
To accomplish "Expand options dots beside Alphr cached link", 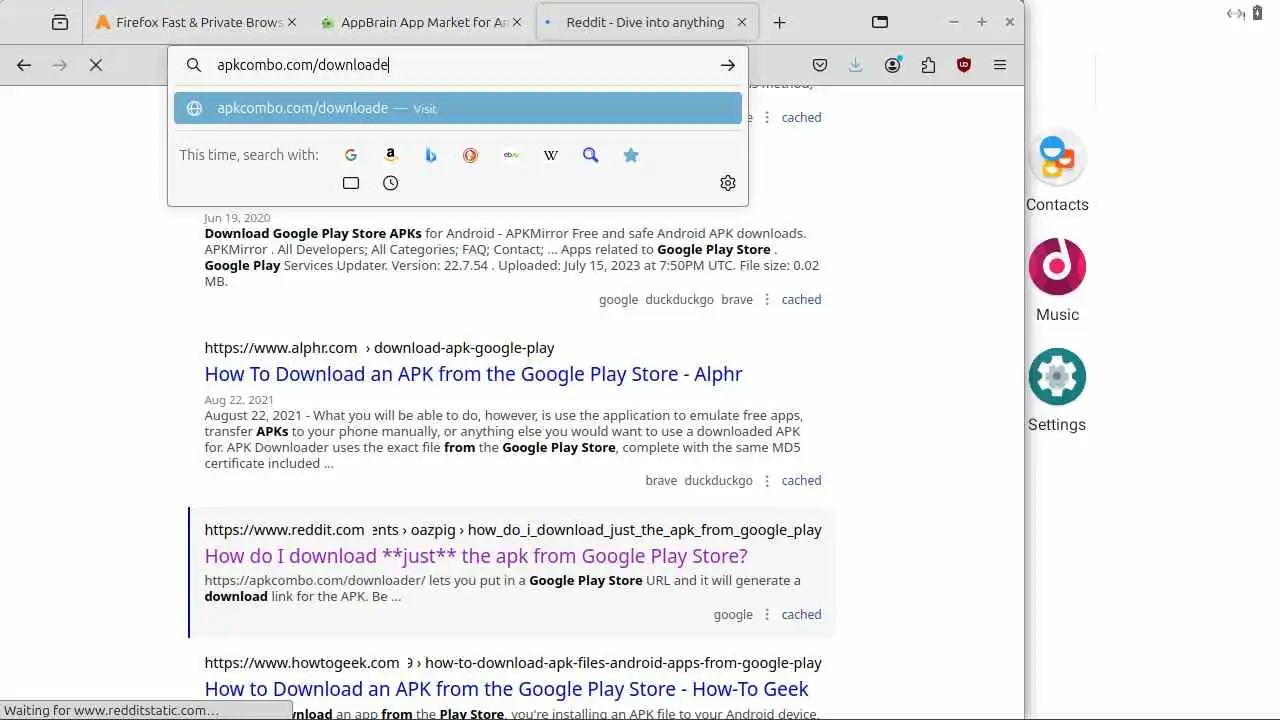I will (767, 480).
